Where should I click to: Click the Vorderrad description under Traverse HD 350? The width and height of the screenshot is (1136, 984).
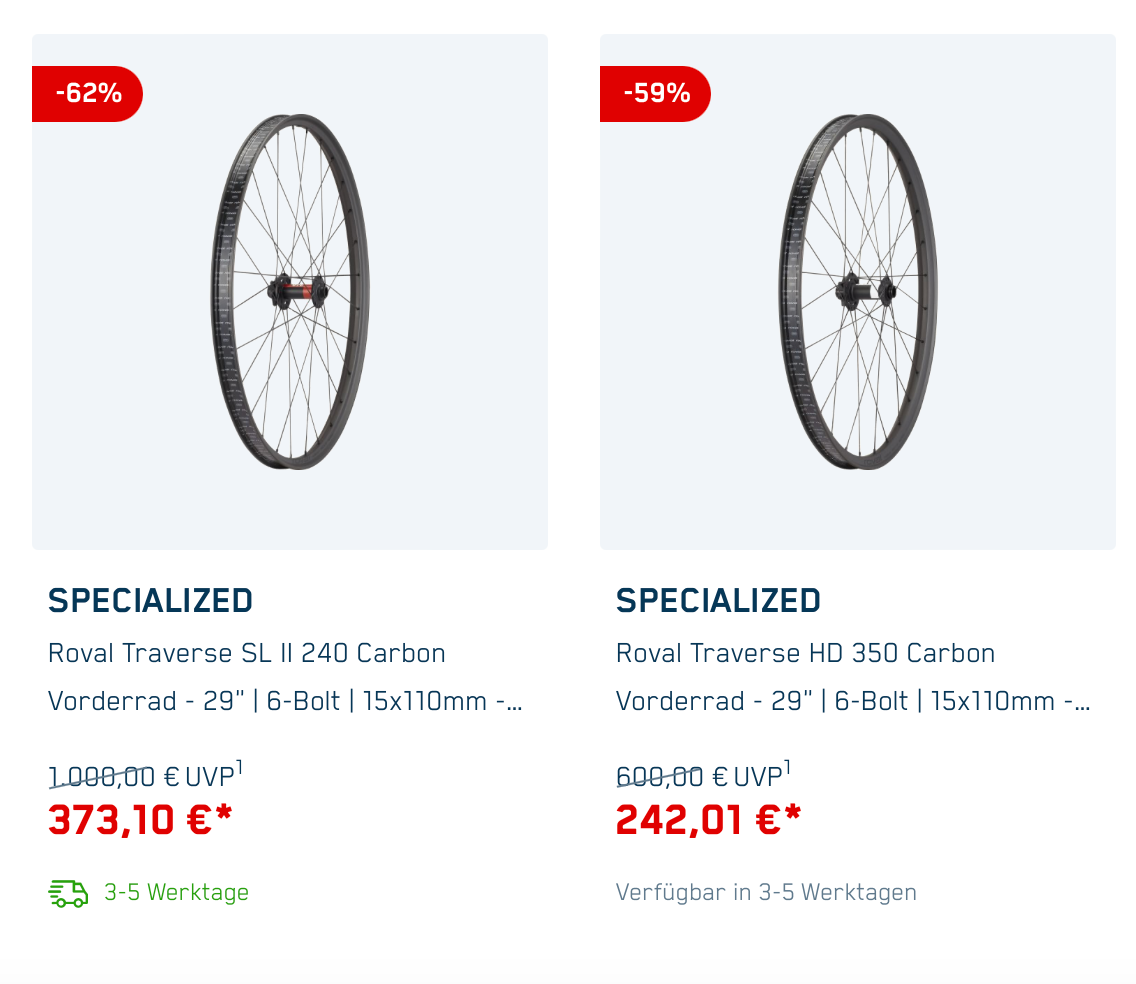(x=853, y=701)
